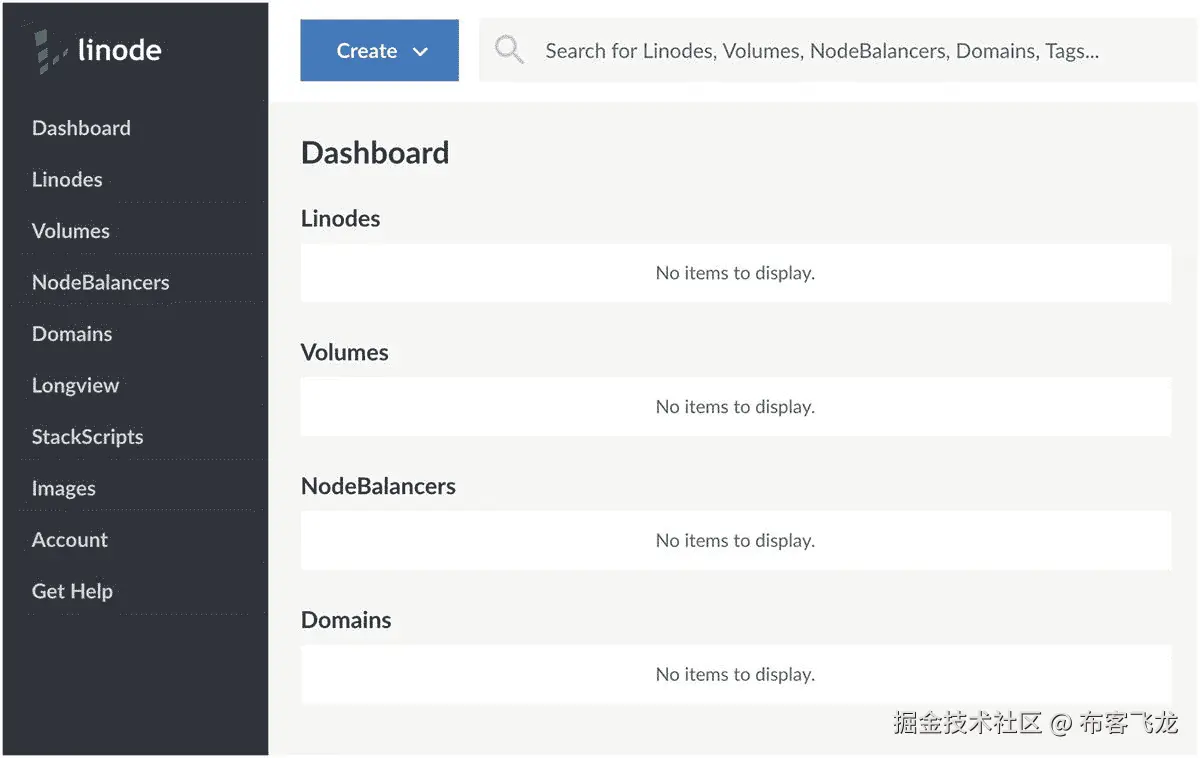Select Volumes in the sidebar
Image resolution: width=1200 pixels, height=758 pixels.
point(71,231)
